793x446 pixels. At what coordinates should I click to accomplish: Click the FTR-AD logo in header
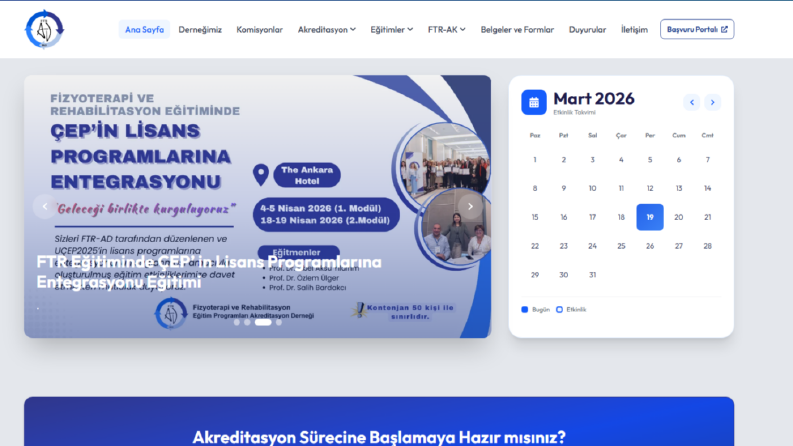[45, 29]
